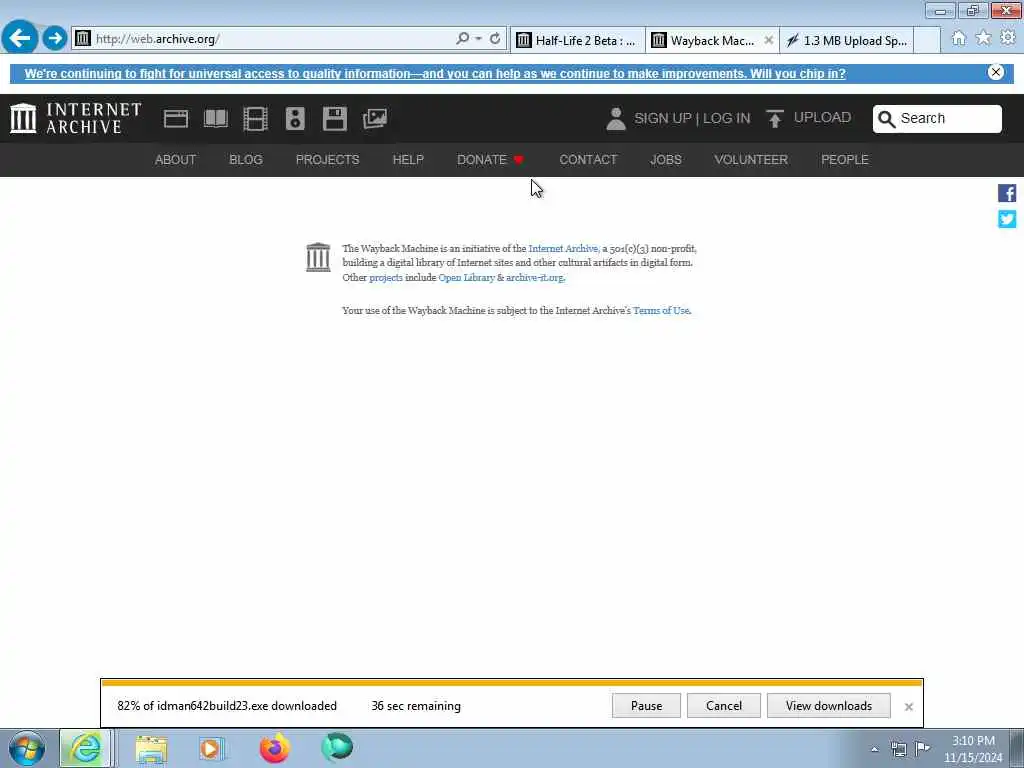Open the VOLUNTEER menu item
1024x768 pixels.
click(751, 160)
